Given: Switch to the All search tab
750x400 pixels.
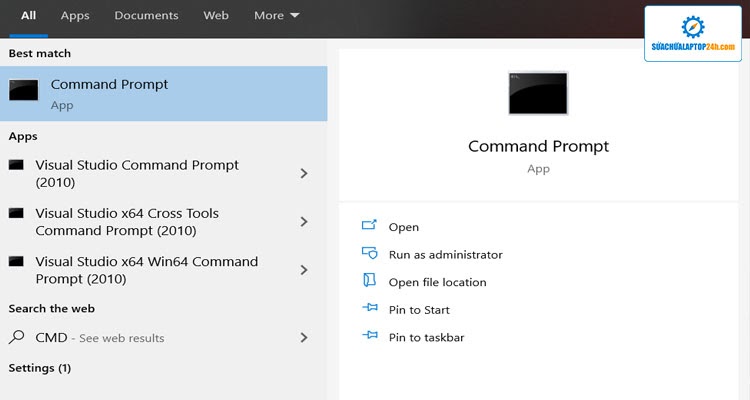Looking at the screenshot, I should (28, 16).
